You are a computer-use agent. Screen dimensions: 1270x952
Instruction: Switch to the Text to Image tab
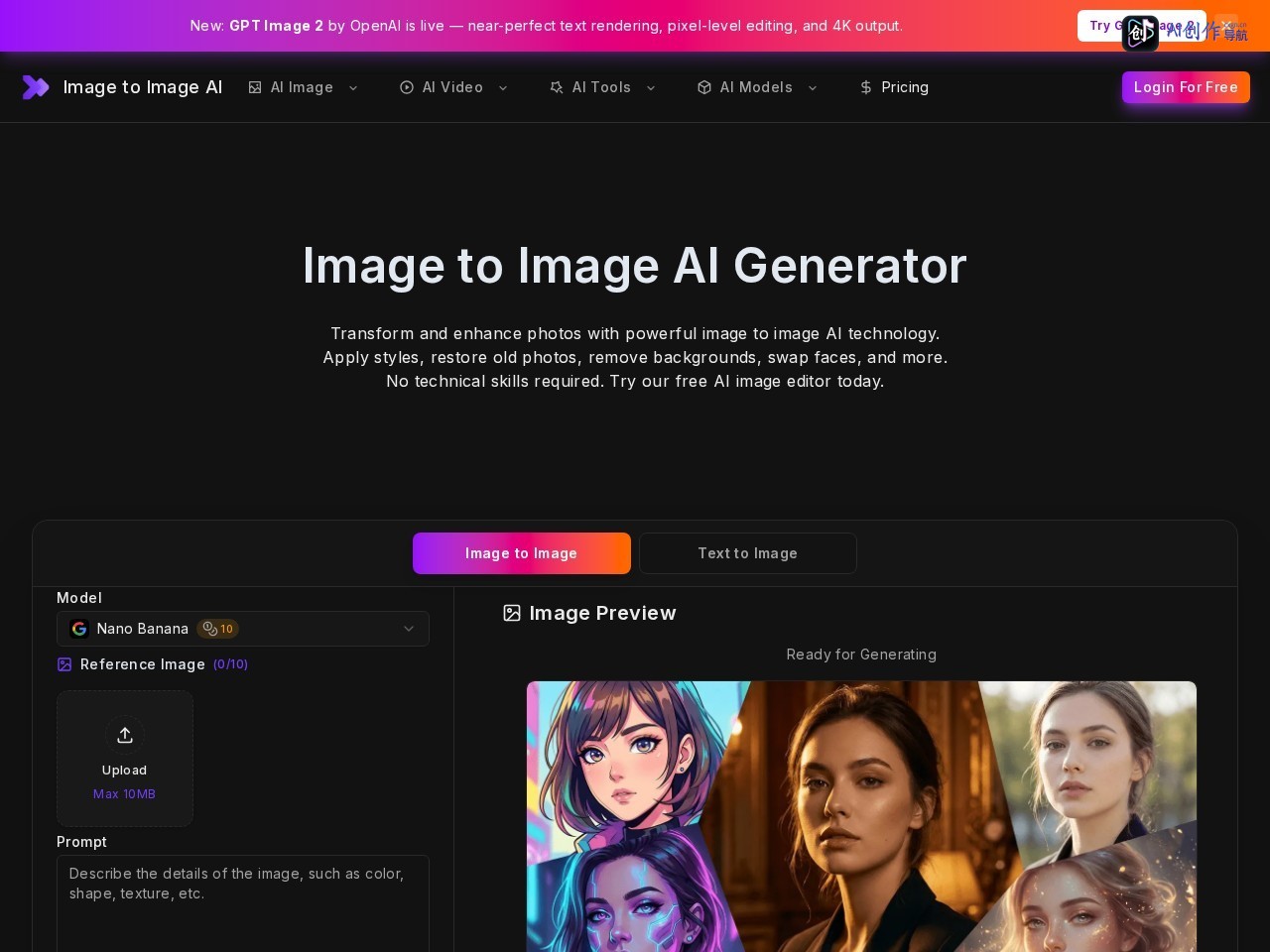[x=748, y=553]
